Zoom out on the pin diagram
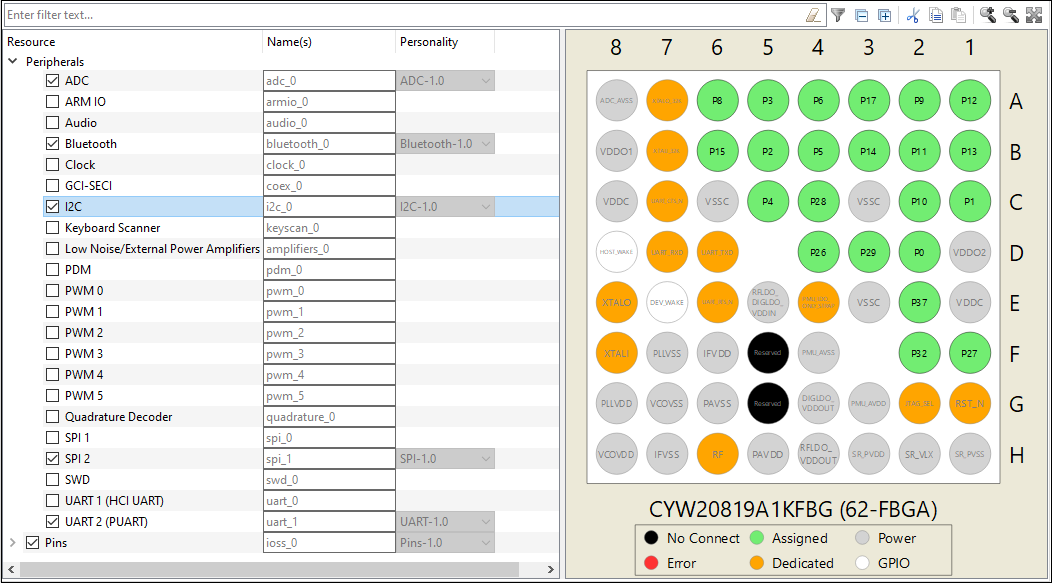 1010,15
